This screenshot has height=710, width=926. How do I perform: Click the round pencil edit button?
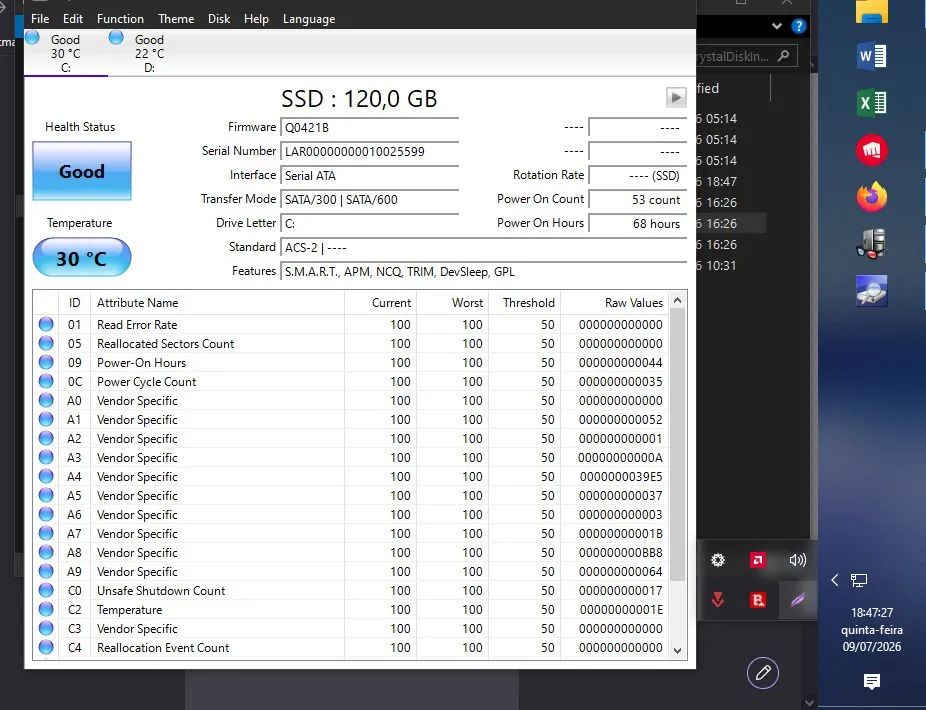tap(763, 672)
